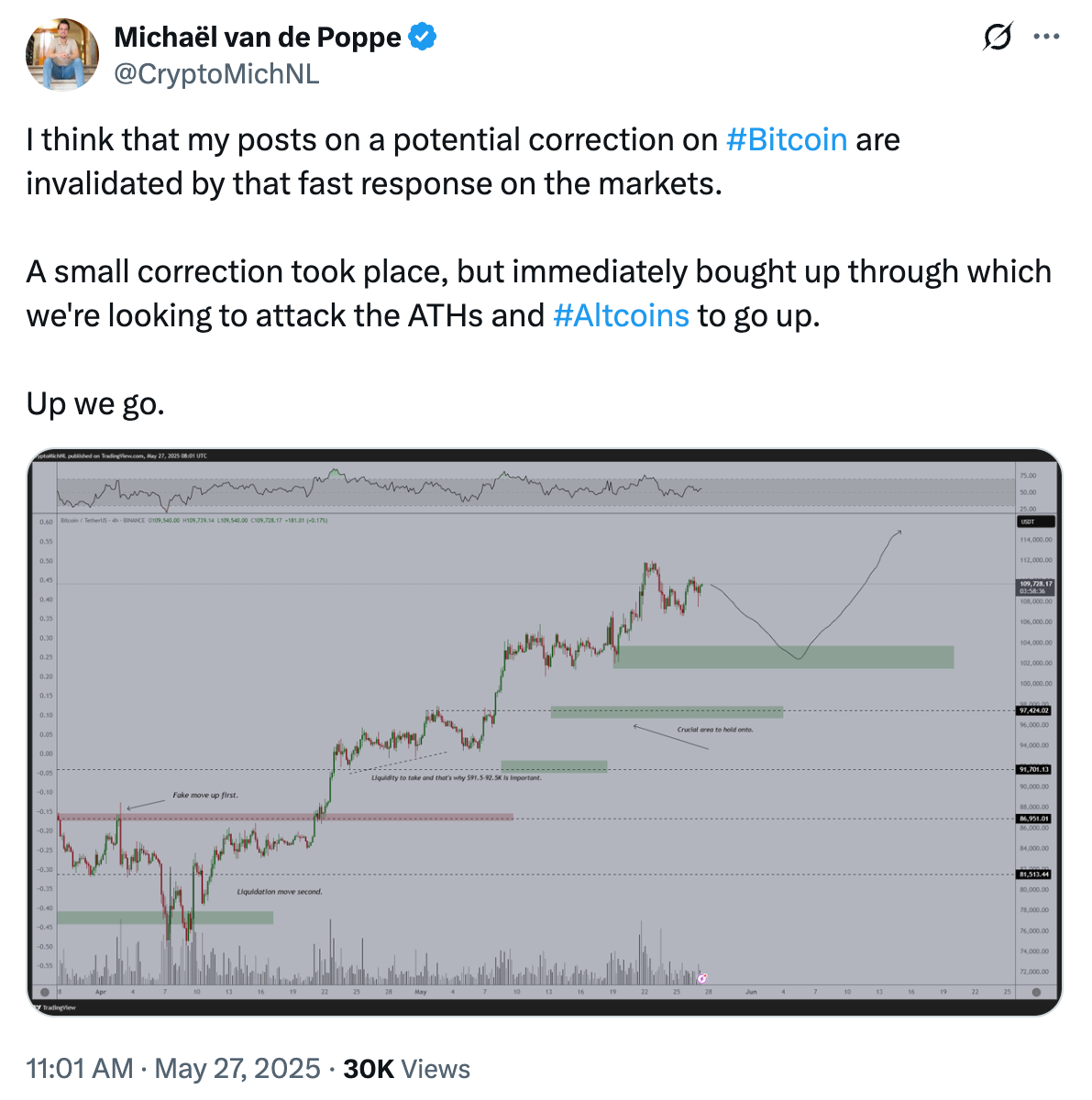Open the three-dot more options menu
The image size is (1092, 1100).
[x=1046, y=38]
